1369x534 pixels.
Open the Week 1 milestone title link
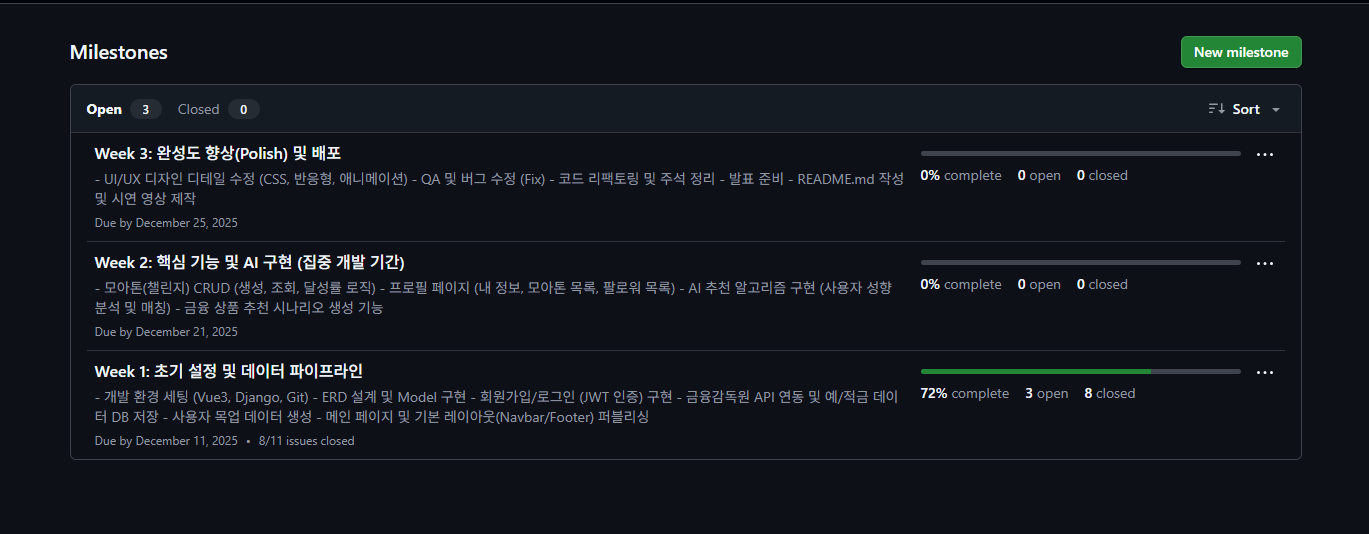(x=228, y=371)
